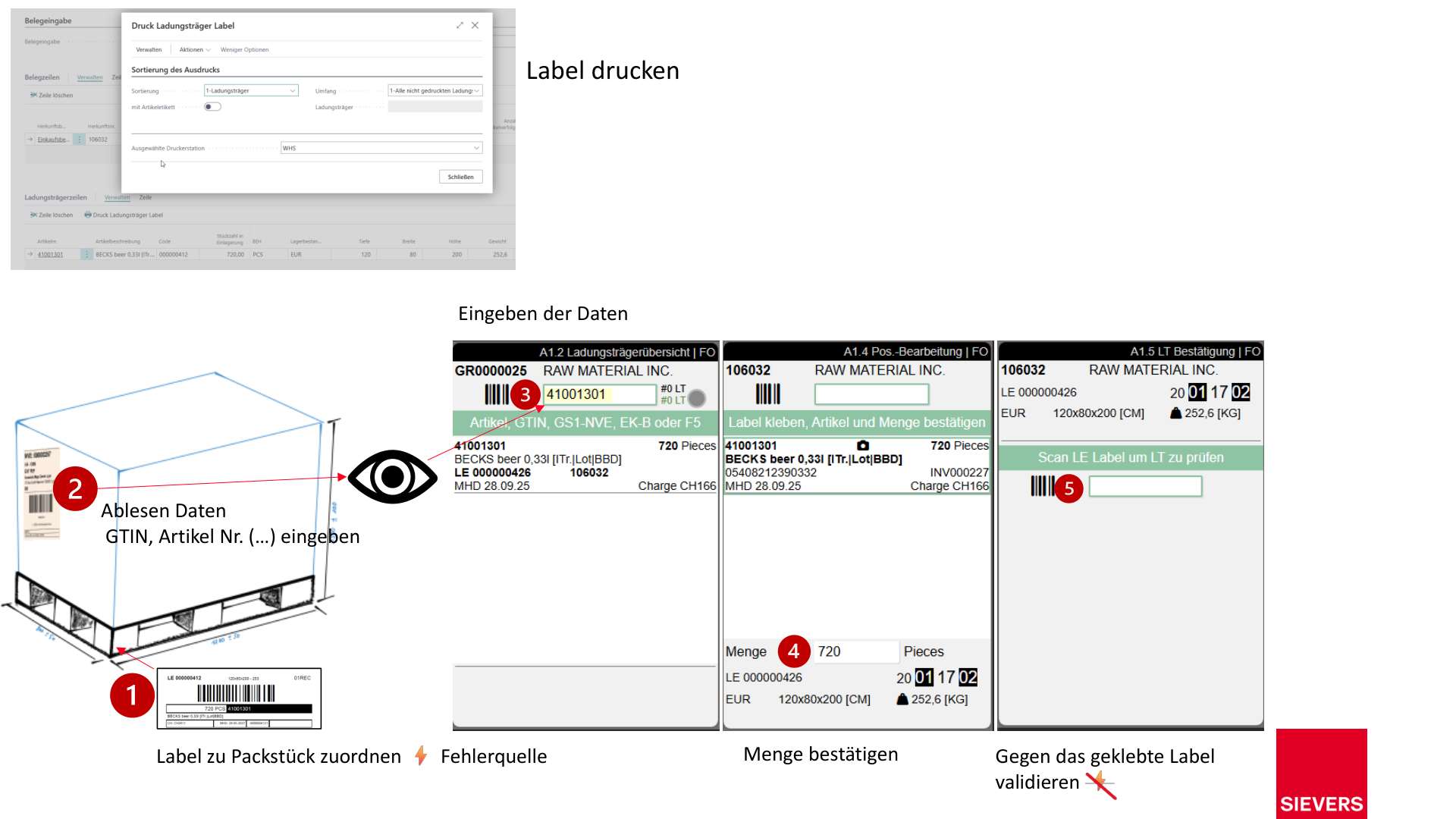Click 120x80x200 [CM] dimensions in A1.5
Image resolution: width=1456 pixels, height=819 pixels.
(x=1098, y=413)
